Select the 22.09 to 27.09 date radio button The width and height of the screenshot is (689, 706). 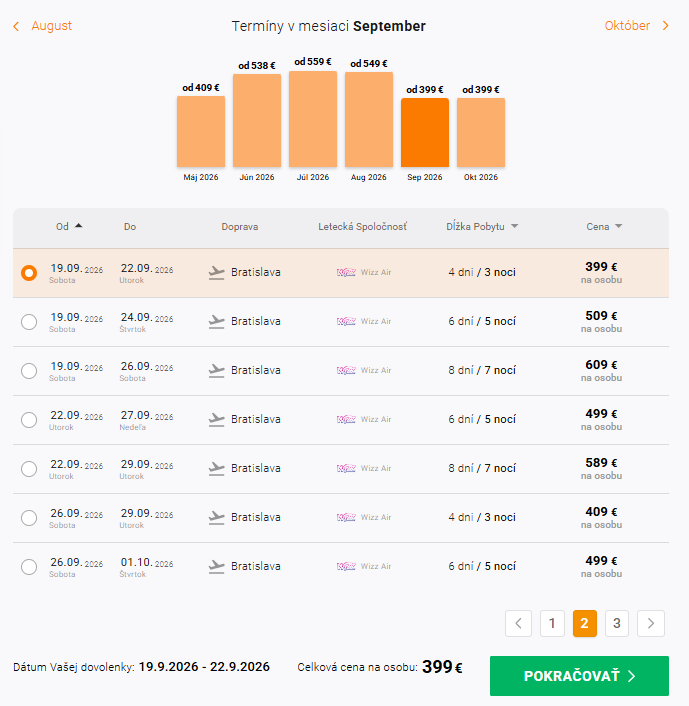pos(29,420)
